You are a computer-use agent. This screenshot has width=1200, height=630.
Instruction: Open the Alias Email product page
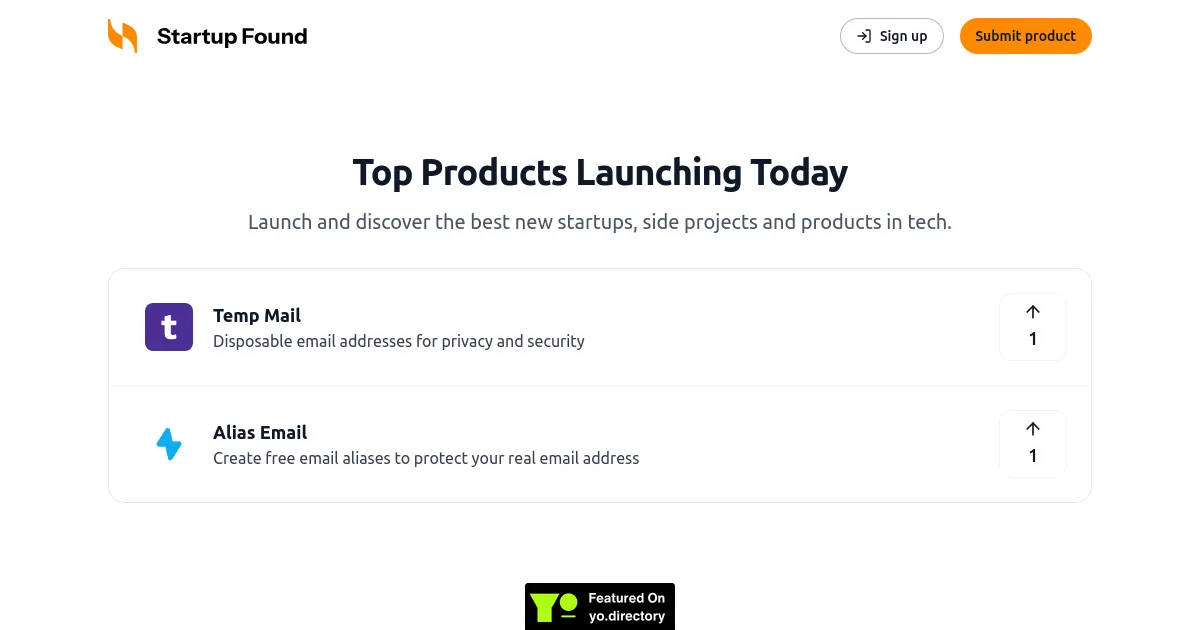[260, 432]
